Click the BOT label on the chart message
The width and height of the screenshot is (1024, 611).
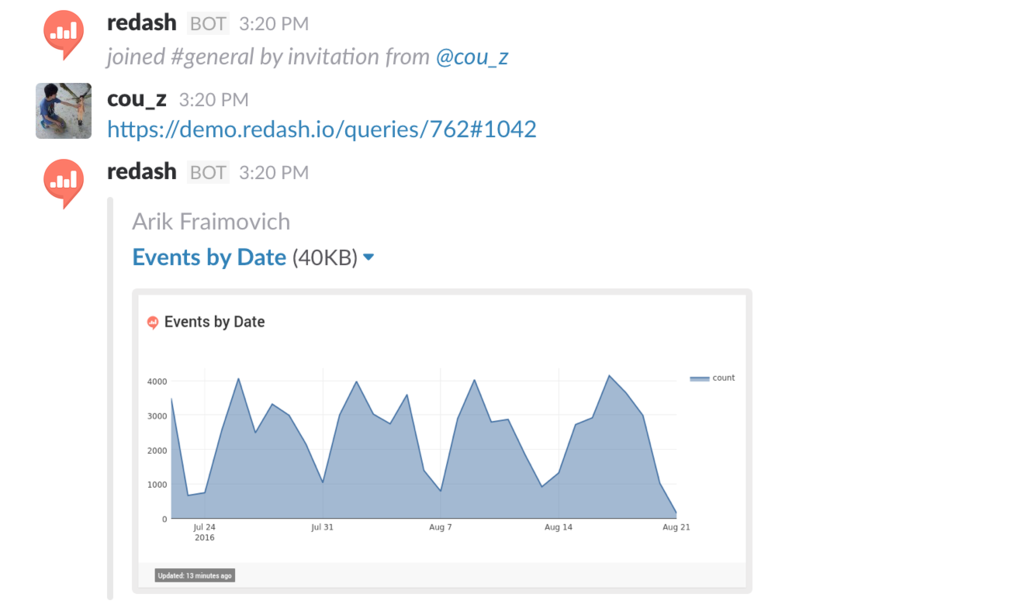[x=208, y=173]
